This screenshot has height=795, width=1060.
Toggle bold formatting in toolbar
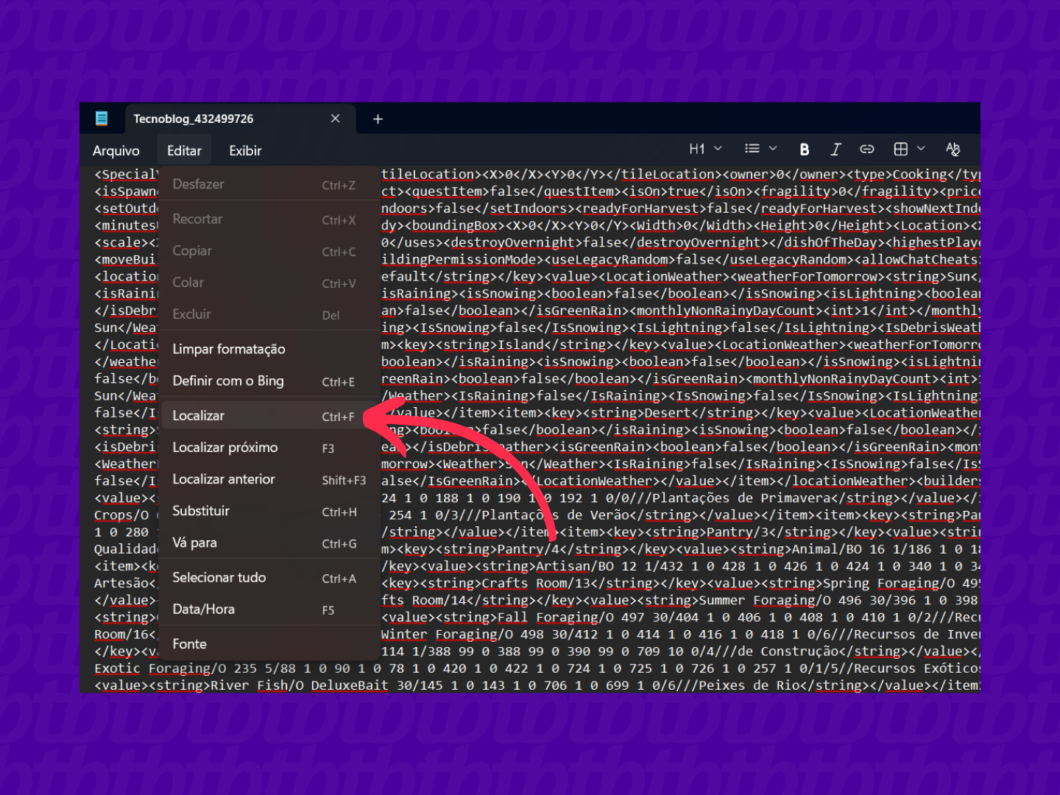pyautogui.click(x=804, y=149)
